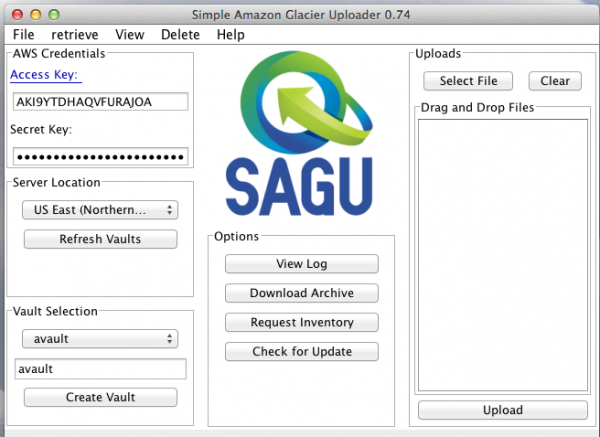Image resolution: width=600 pixels, height=437 pixels.
Task: Open the Help menu
Action: 230,34
